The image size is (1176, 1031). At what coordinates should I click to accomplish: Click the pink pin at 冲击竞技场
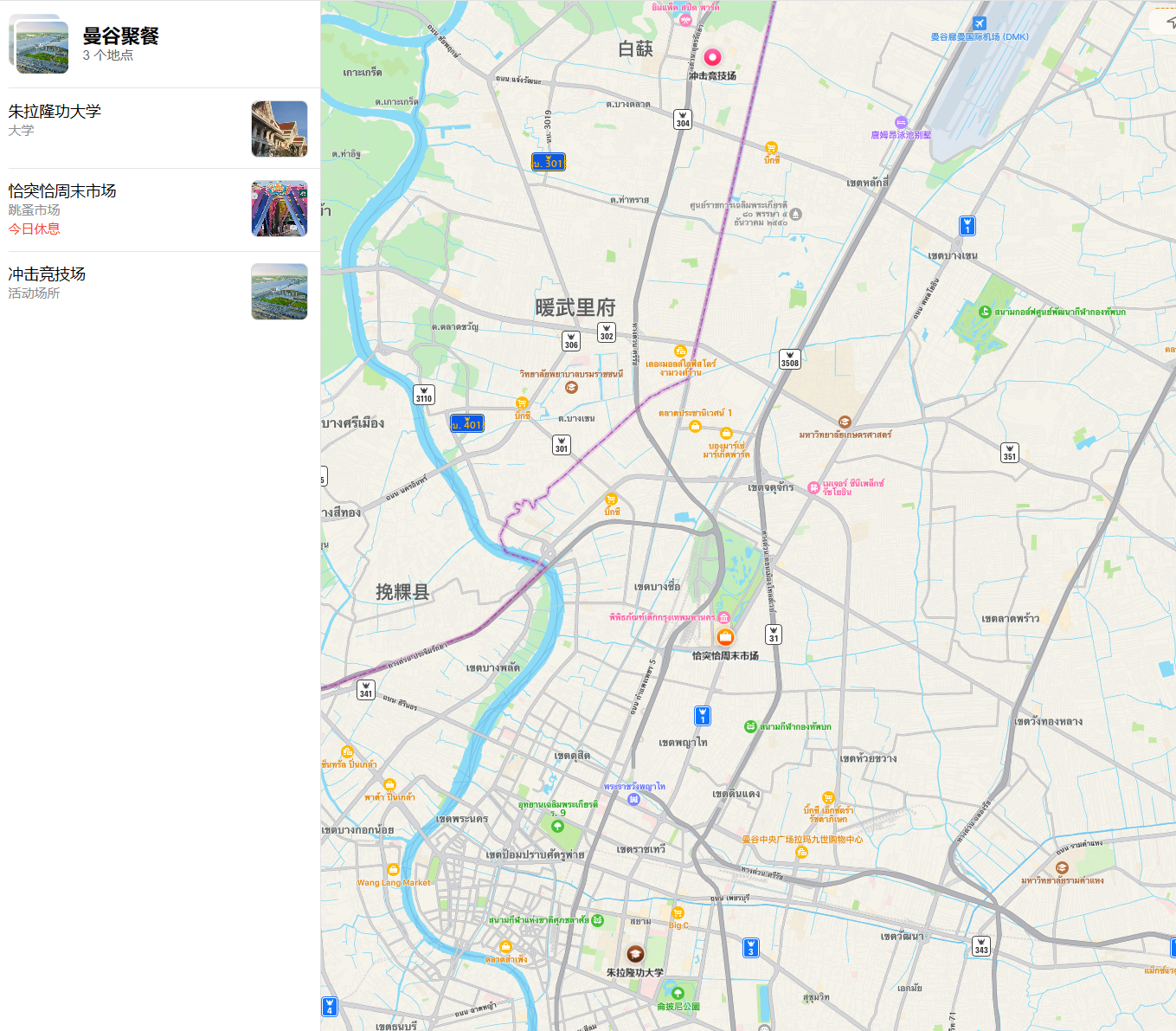(712, 57)
